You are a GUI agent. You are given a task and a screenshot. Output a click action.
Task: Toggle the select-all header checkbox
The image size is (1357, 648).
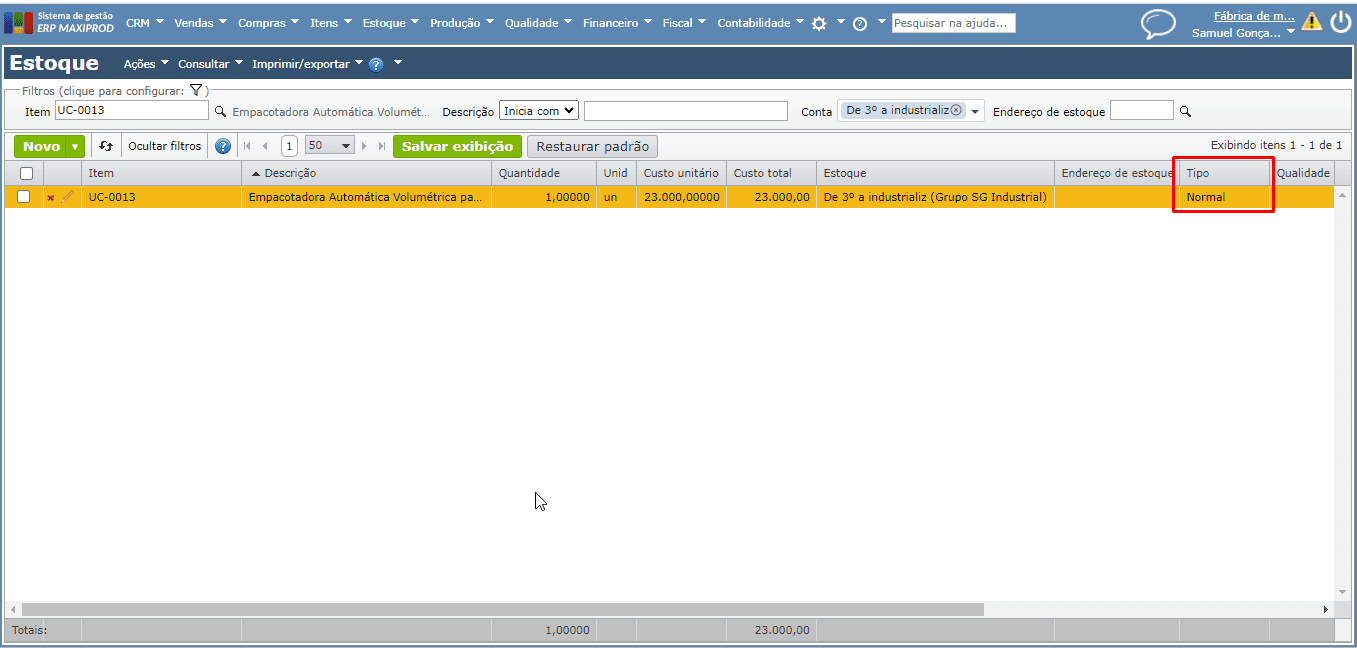[x=26, y=173]
